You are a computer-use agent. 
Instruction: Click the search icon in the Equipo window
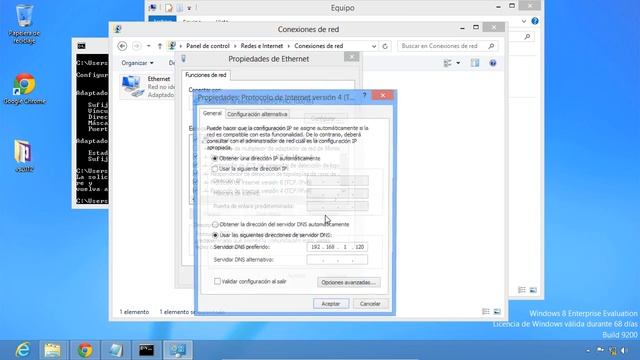tap(527, 36)
